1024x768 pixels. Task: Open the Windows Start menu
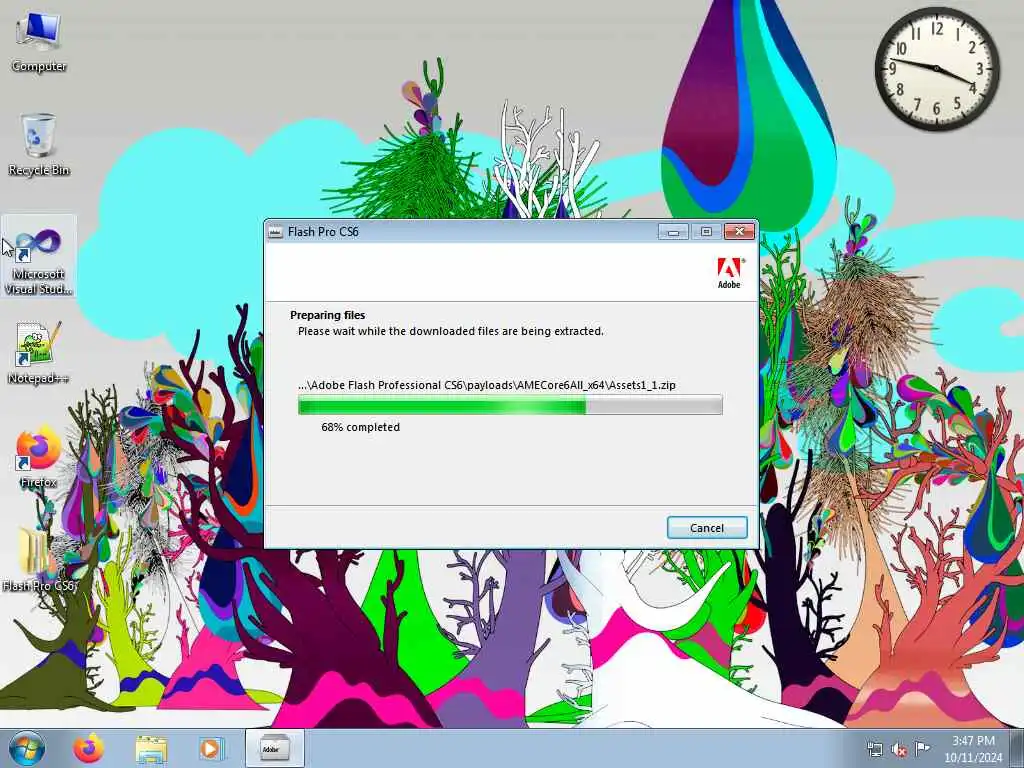(x=27, y=748)
